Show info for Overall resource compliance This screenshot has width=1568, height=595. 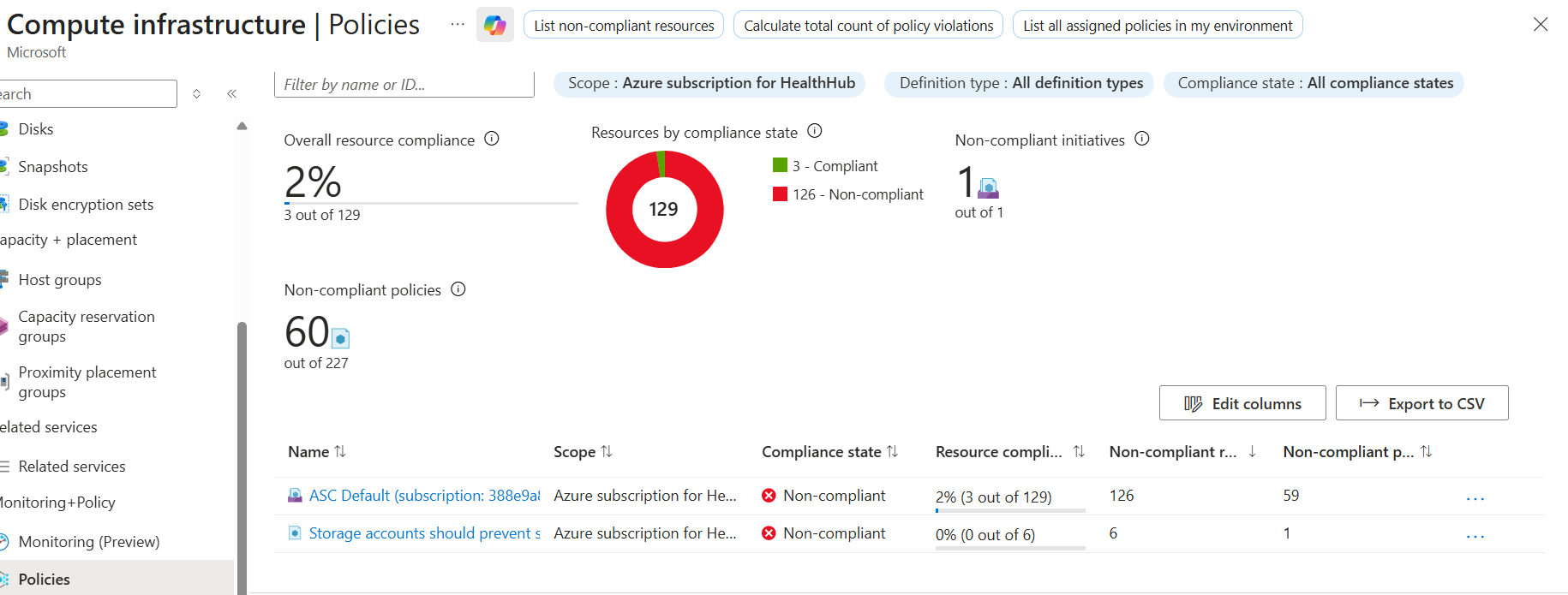pos(492,139)
